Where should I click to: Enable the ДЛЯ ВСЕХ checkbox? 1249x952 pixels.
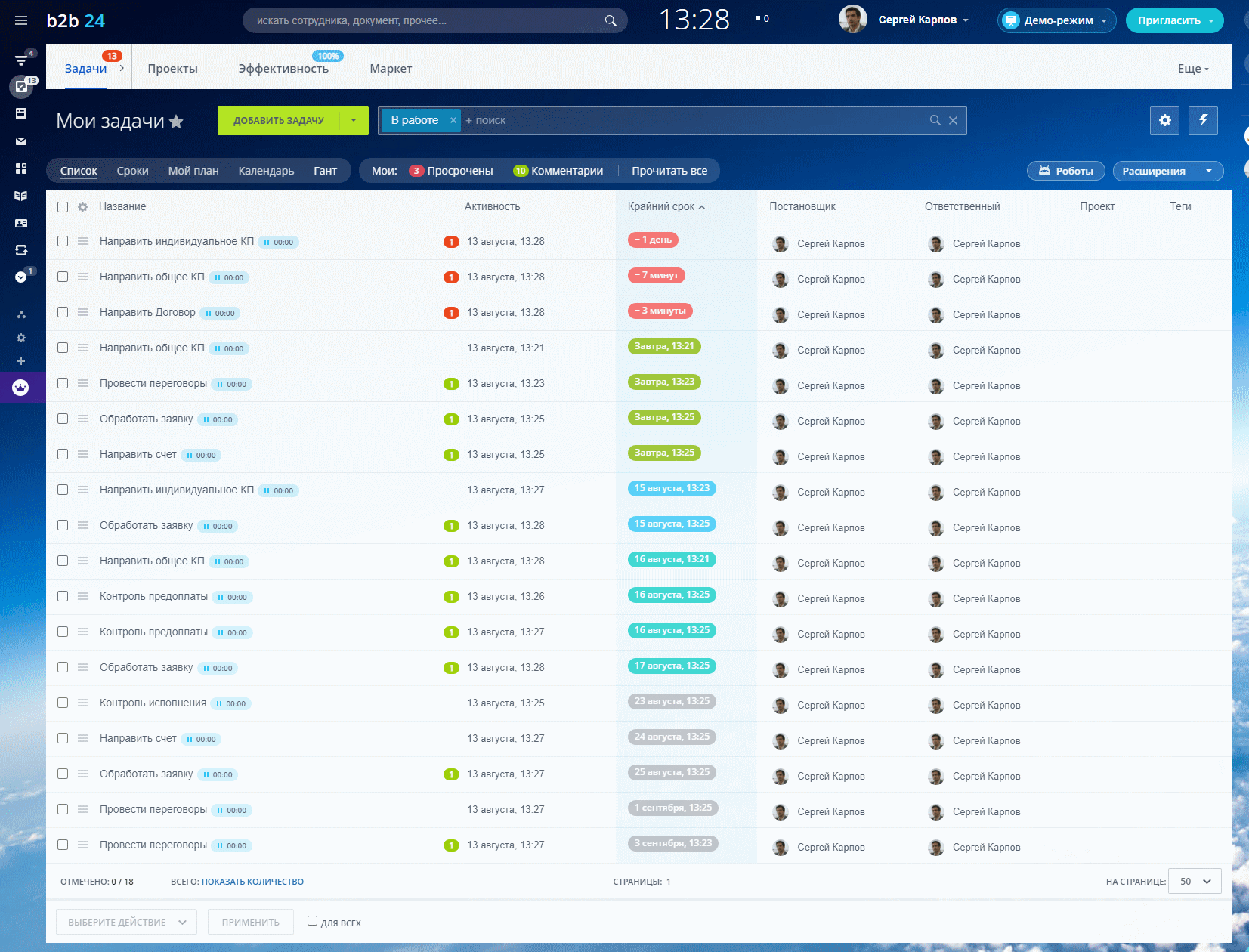coord(312,921)
